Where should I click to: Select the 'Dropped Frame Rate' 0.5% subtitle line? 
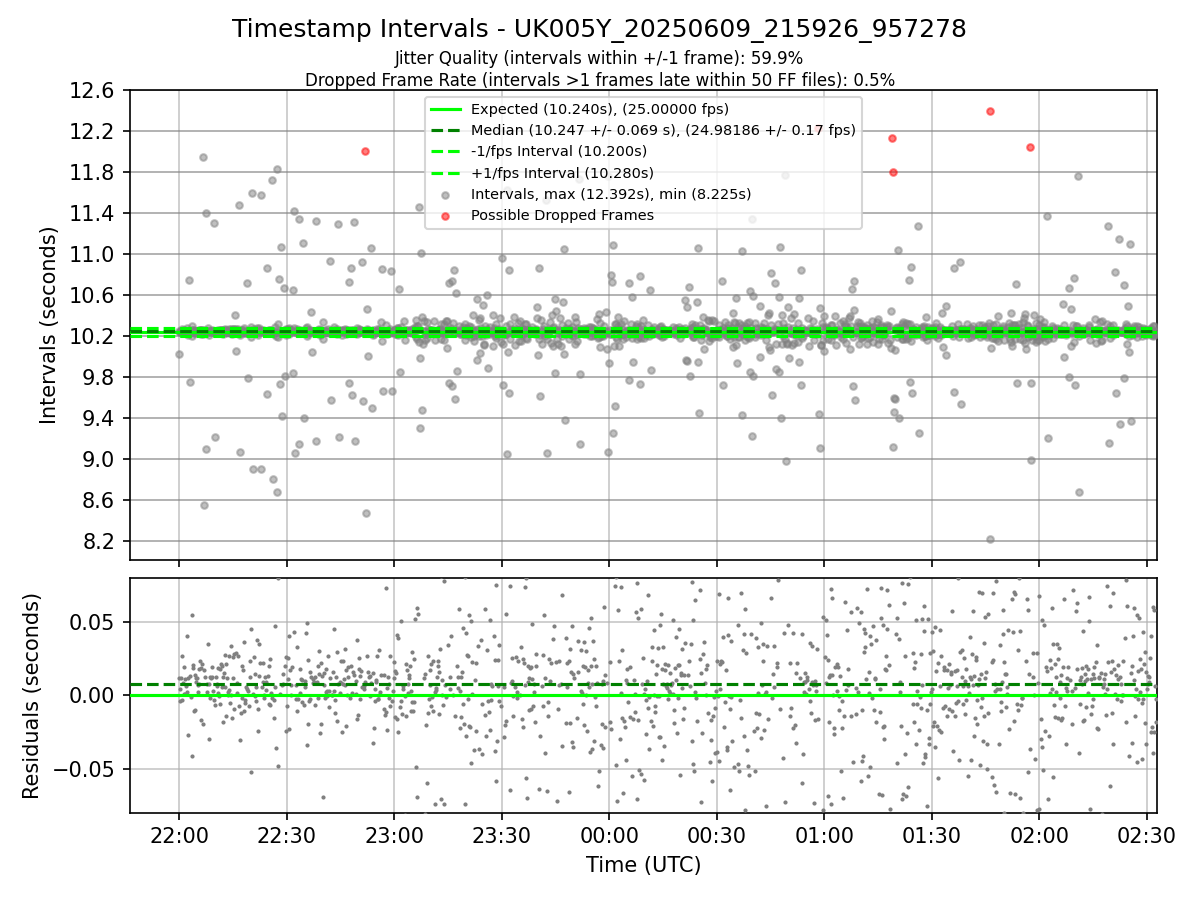pyautogui.click(x=599, y=79)
